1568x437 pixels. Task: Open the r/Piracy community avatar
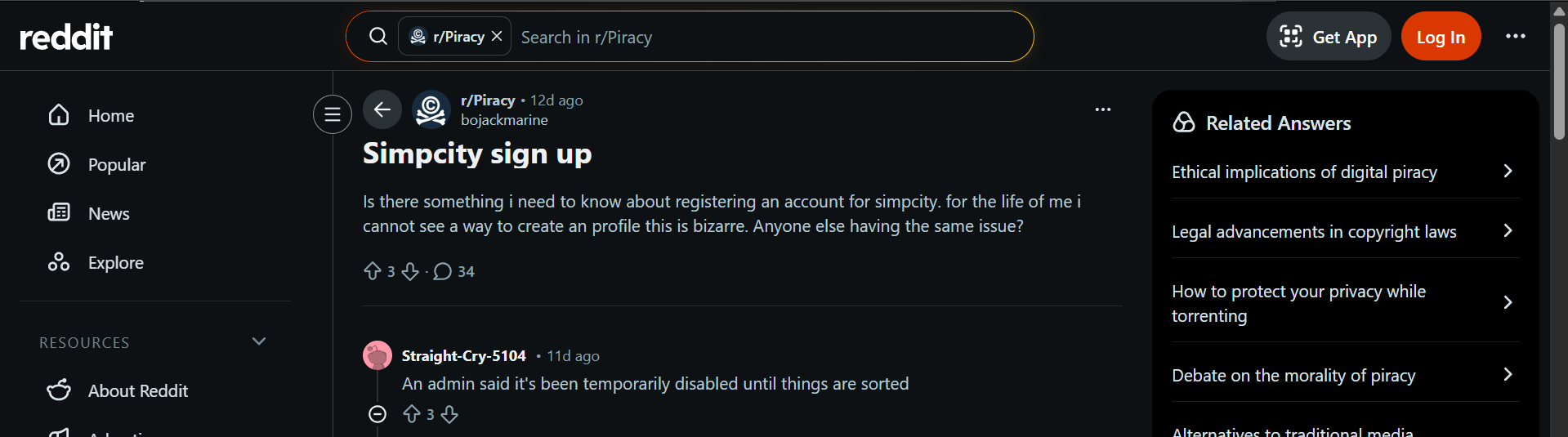431,109
